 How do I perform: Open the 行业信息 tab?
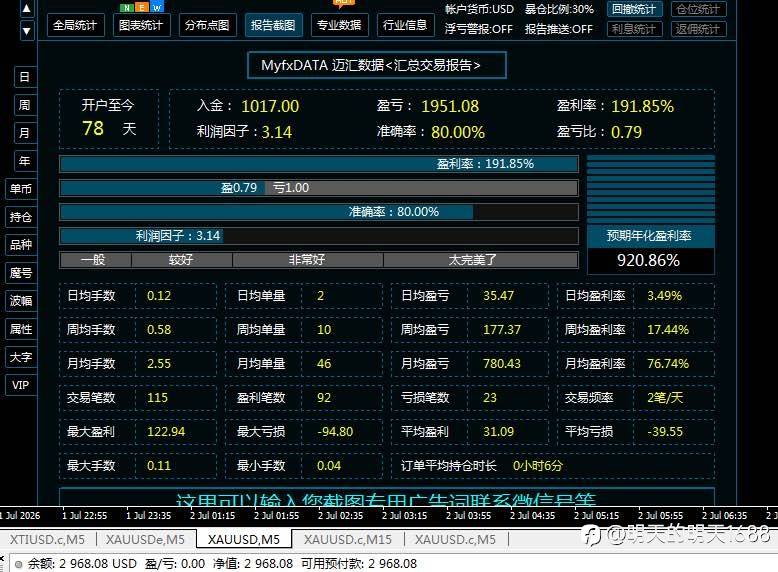click(405, 25)
